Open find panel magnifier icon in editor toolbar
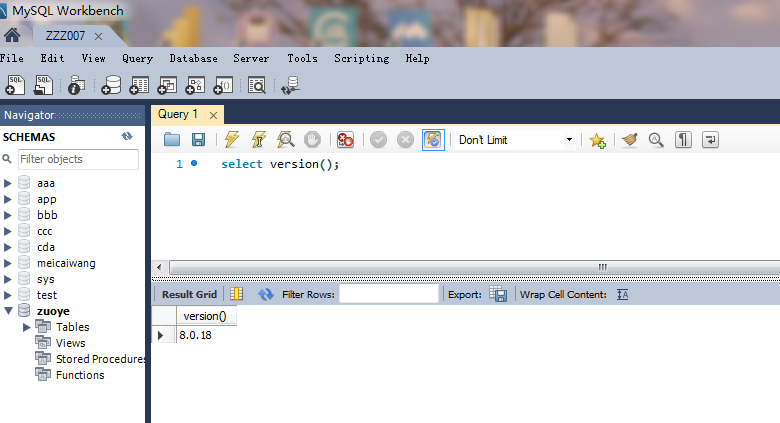Image resolution: width=780 pixels, height=423 pixels. click(656, 140)
